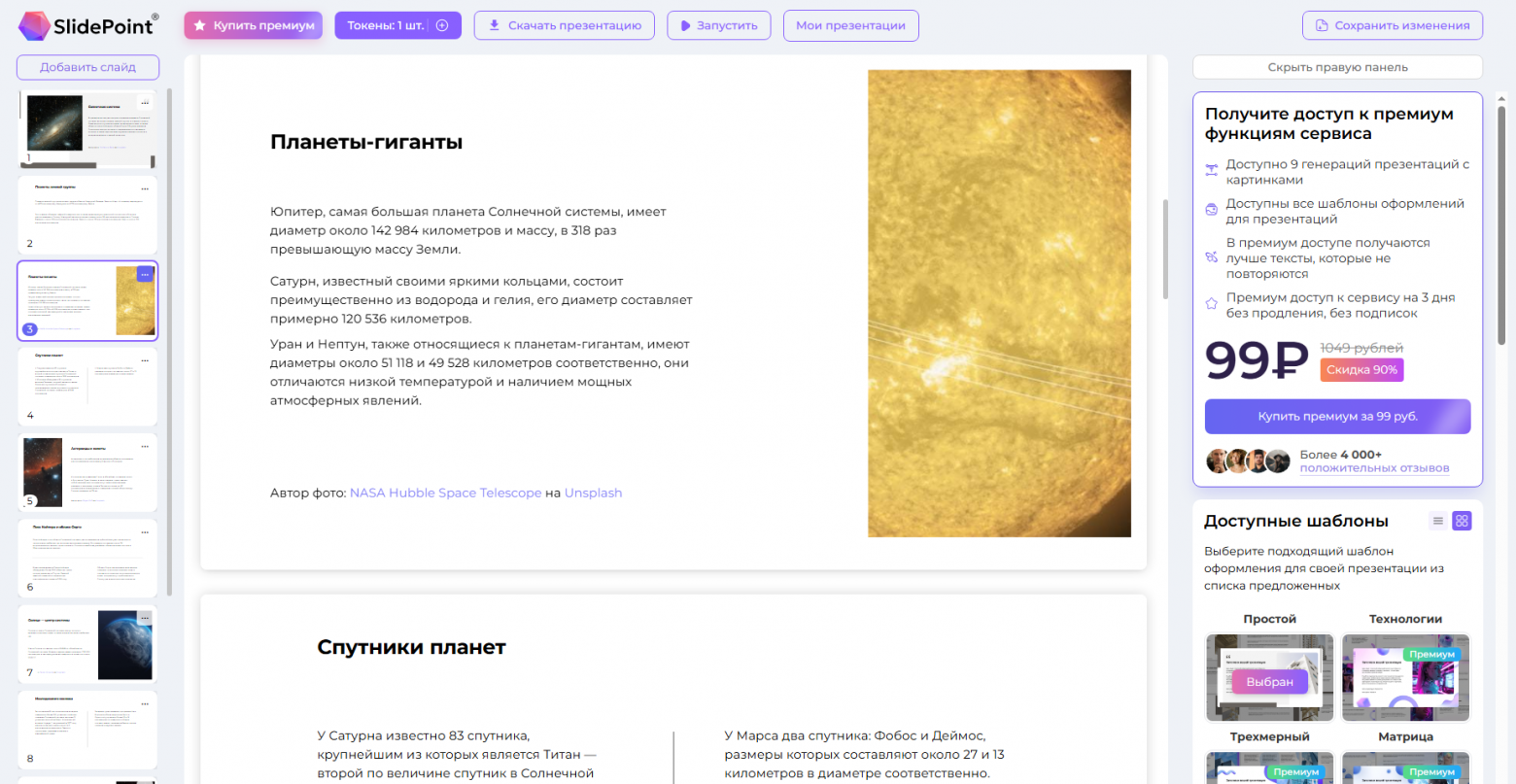Open the three-dot menu on slide 7

(145, 618)
